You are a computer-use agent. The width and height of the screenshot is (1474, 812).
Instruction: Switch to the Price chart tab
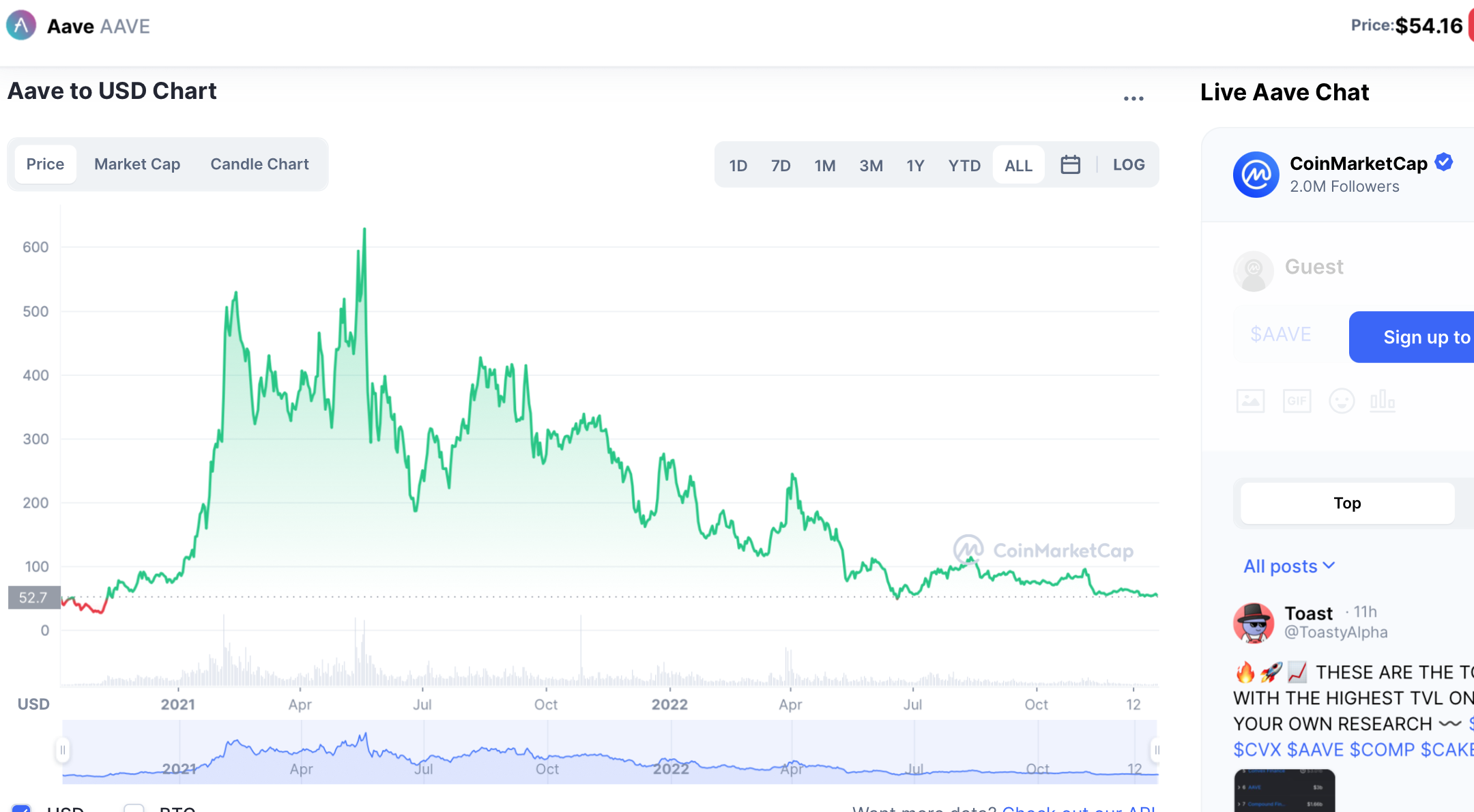tap(45, 164)
